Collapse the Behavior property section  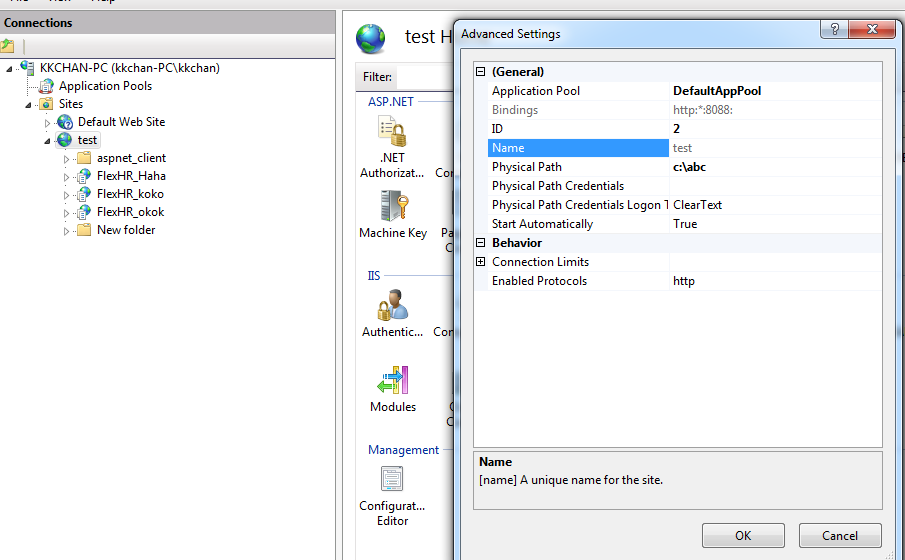pyautogui.click(x=480, y=242)
